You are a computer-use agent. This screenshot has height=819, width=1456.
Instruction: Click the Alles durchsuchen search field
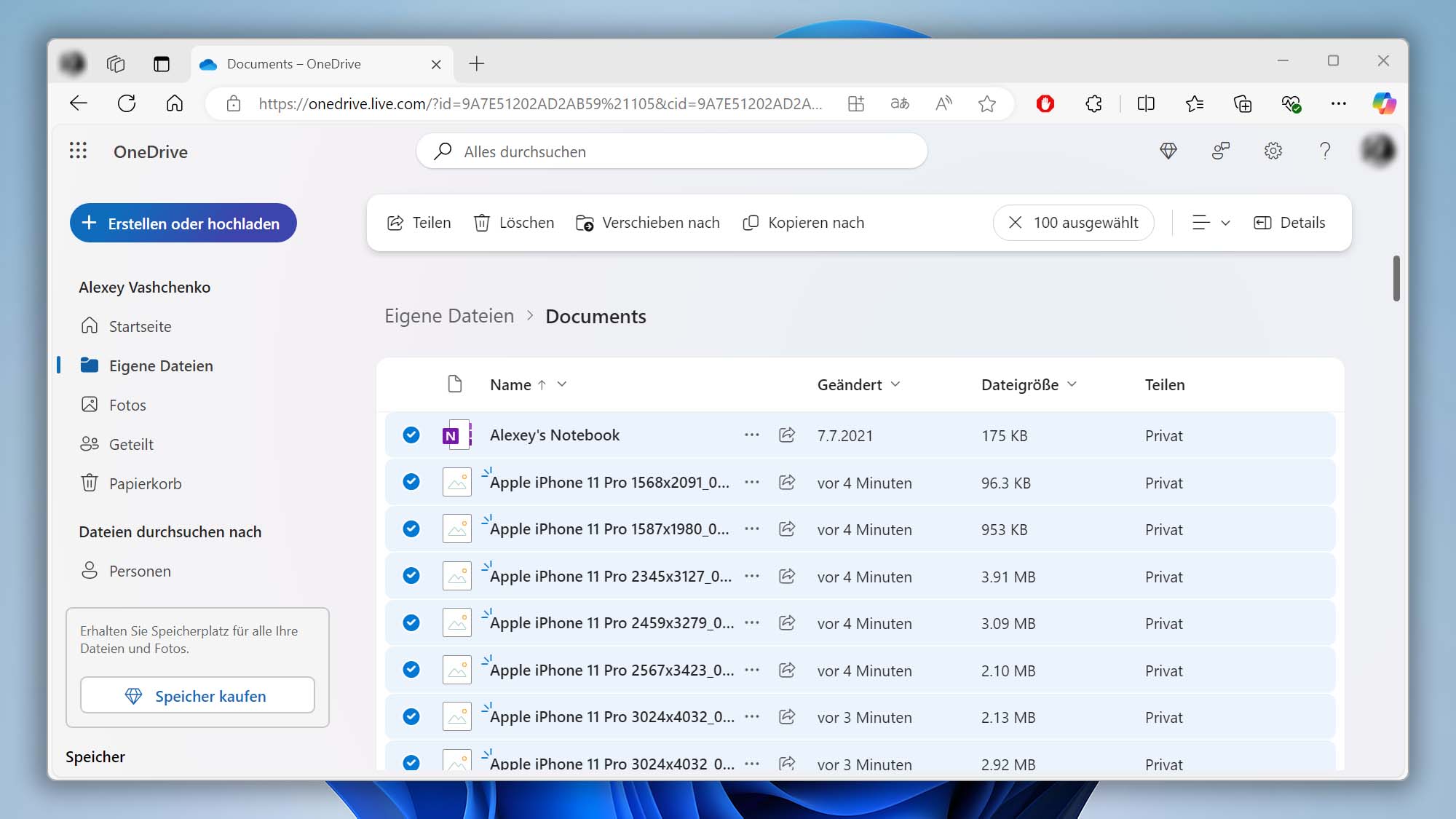671,151
